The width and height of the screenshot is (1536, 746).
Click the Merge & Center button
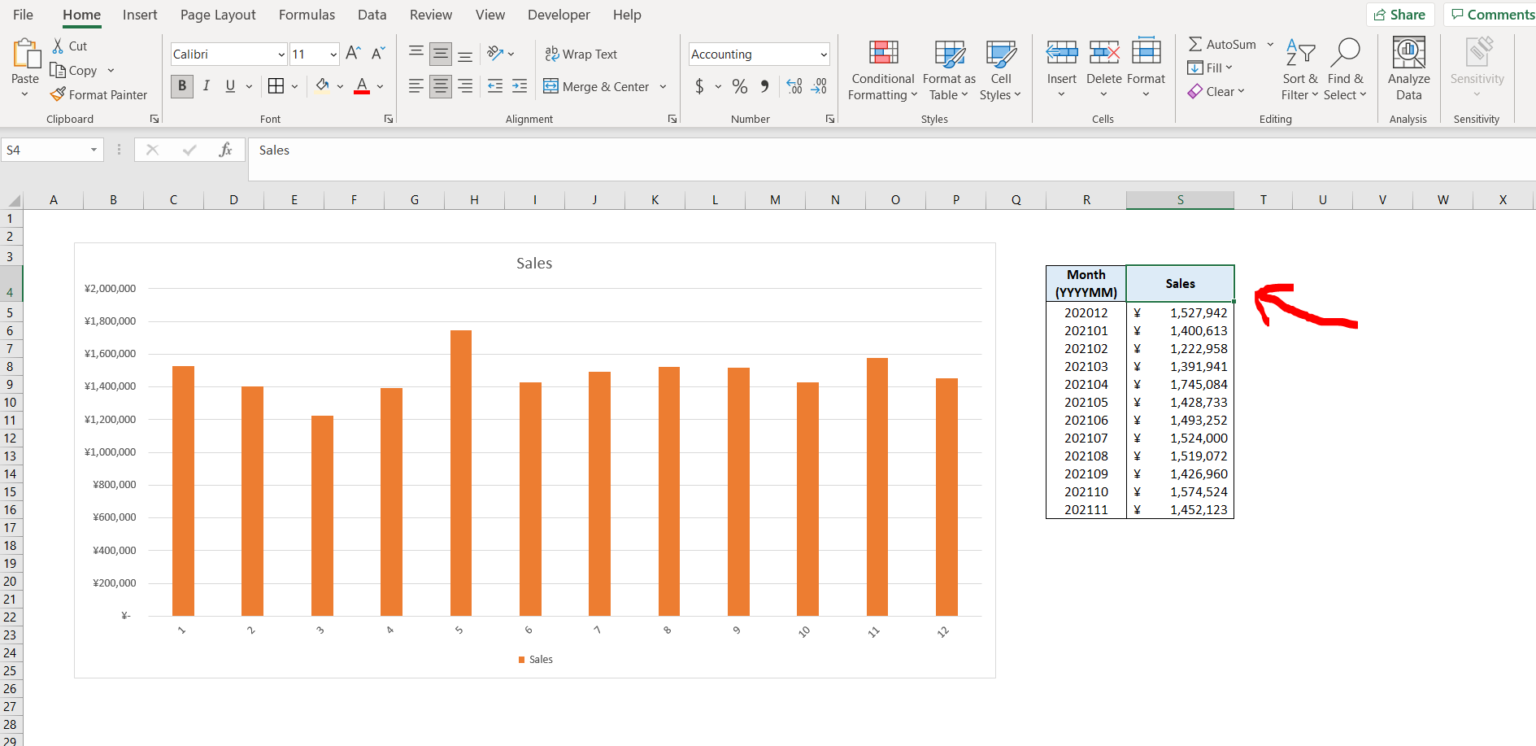click(x=597, y=87)
